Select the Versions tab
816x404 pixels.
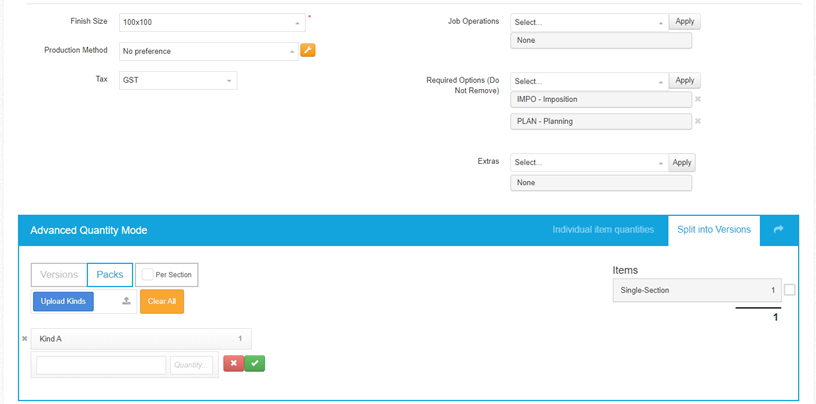tap(59, 274)
